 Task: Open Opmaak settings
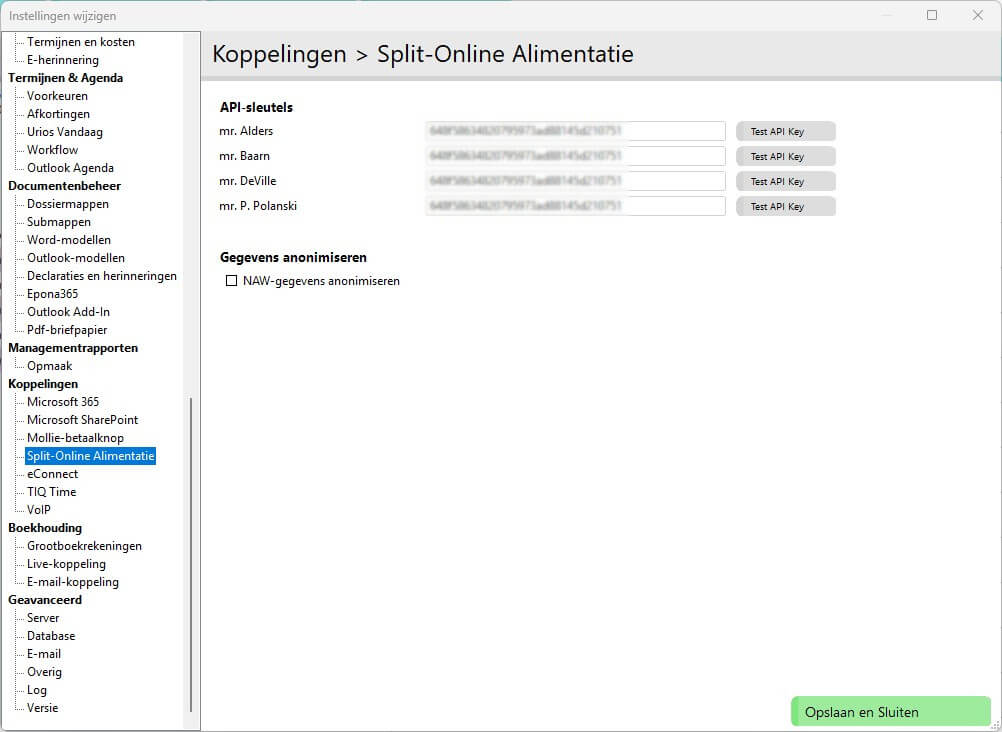pyautogui.click(x=49, y=366)
